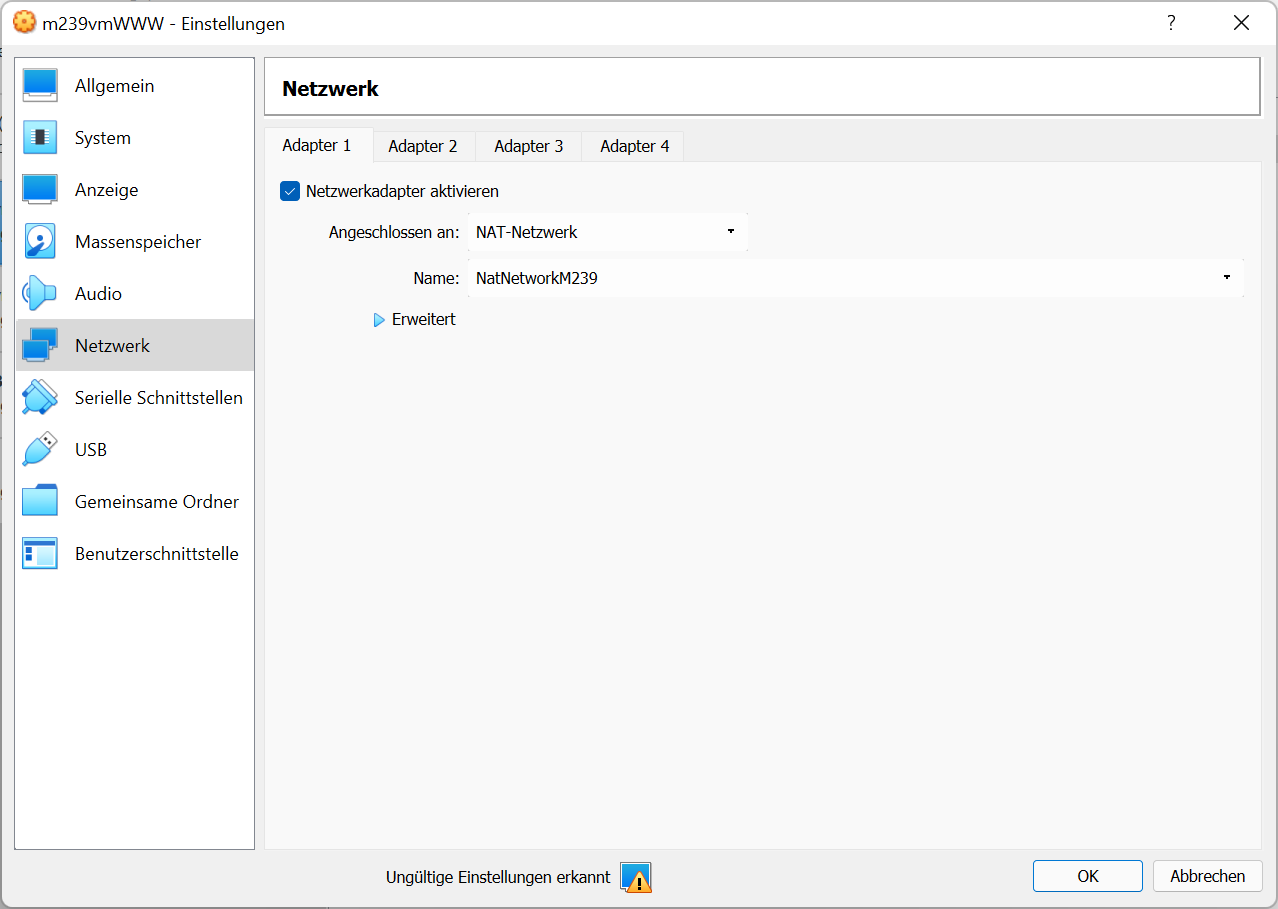Click the Allgemein monitor icon in sidebar
The image size is (1278, 909).
40,86
